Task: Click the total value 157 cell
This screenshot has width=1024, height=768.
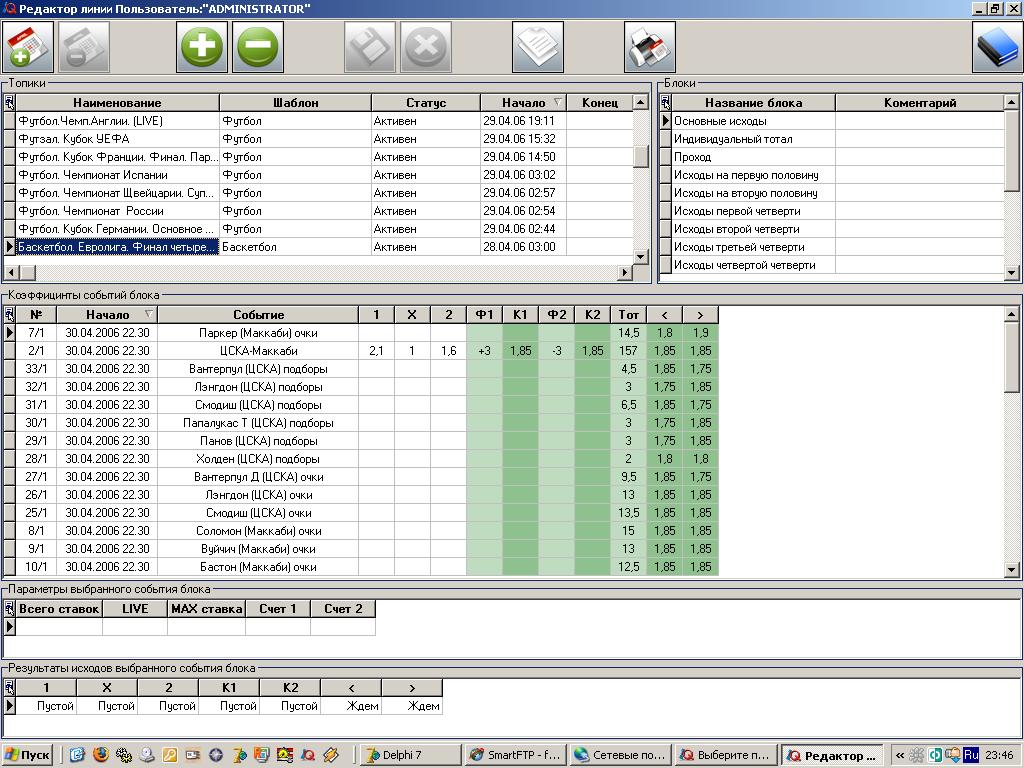Action: 628,351
